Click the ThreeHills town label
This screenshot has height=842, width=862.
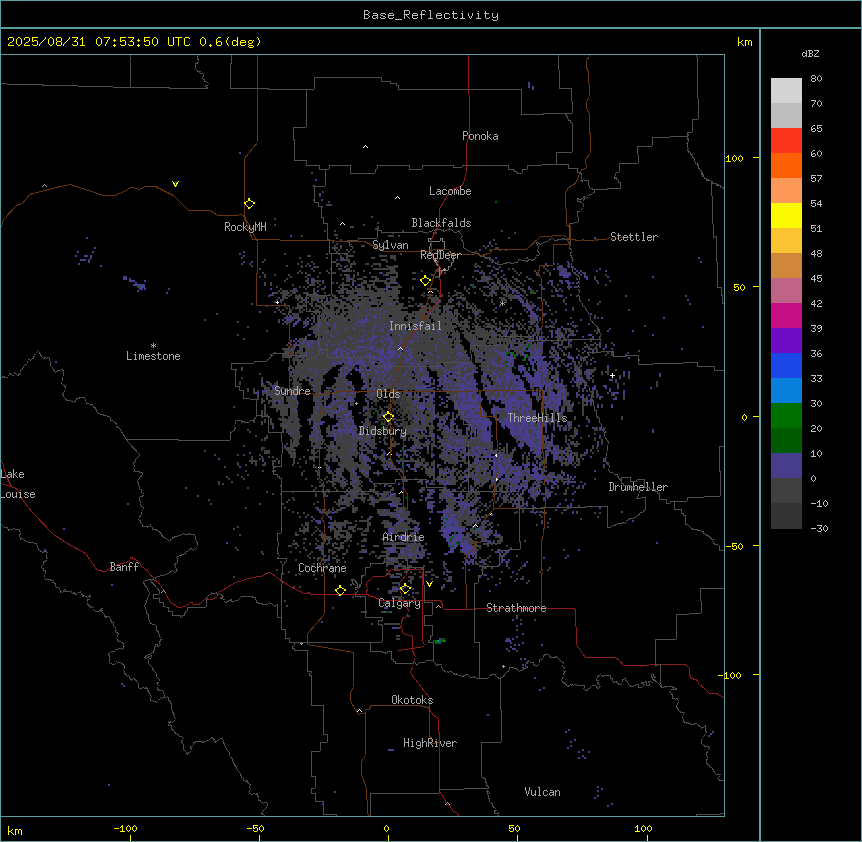pyautogui.click(x=537, y=418)
